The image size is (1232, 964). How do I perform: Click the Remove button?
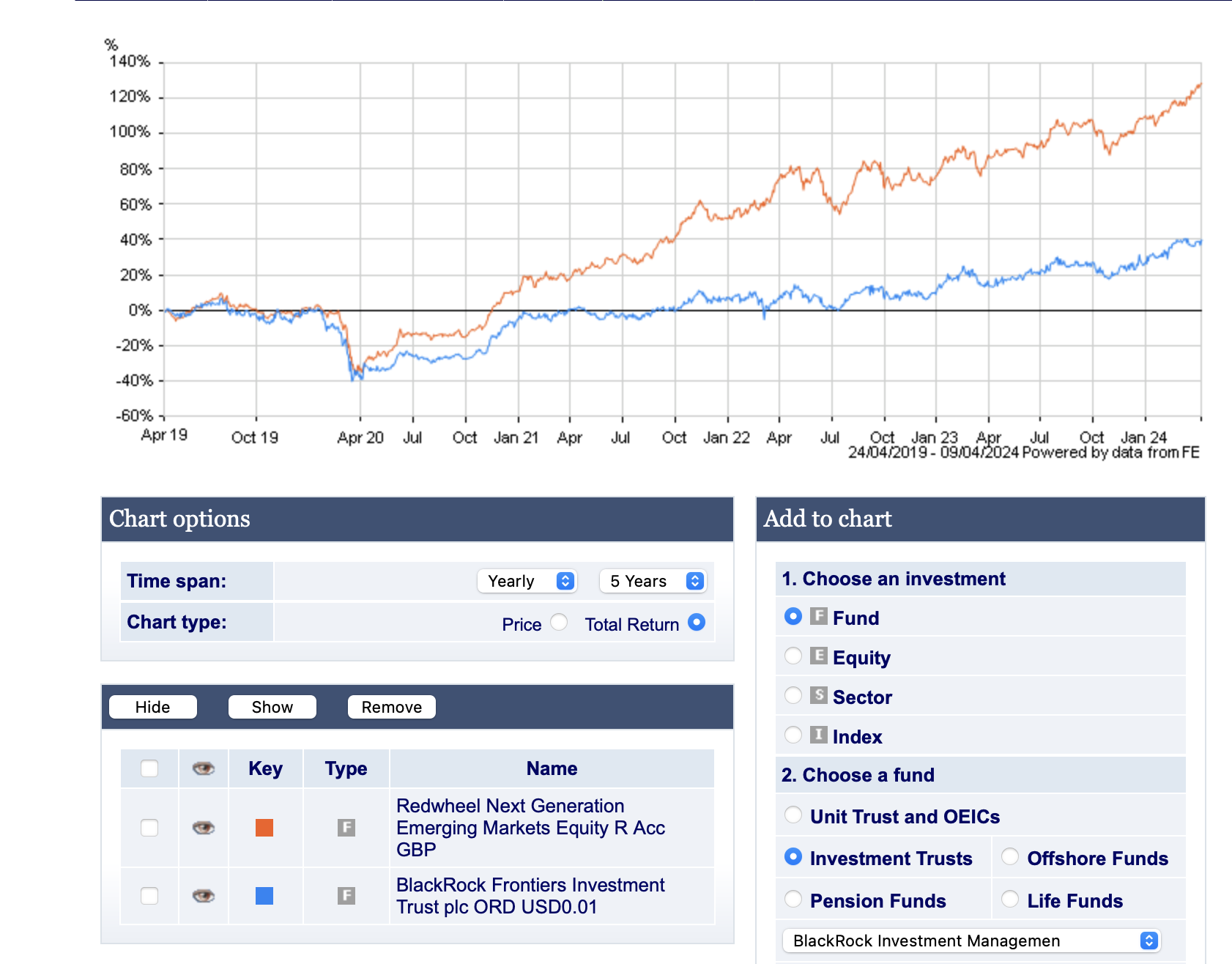tap(392, 707)
